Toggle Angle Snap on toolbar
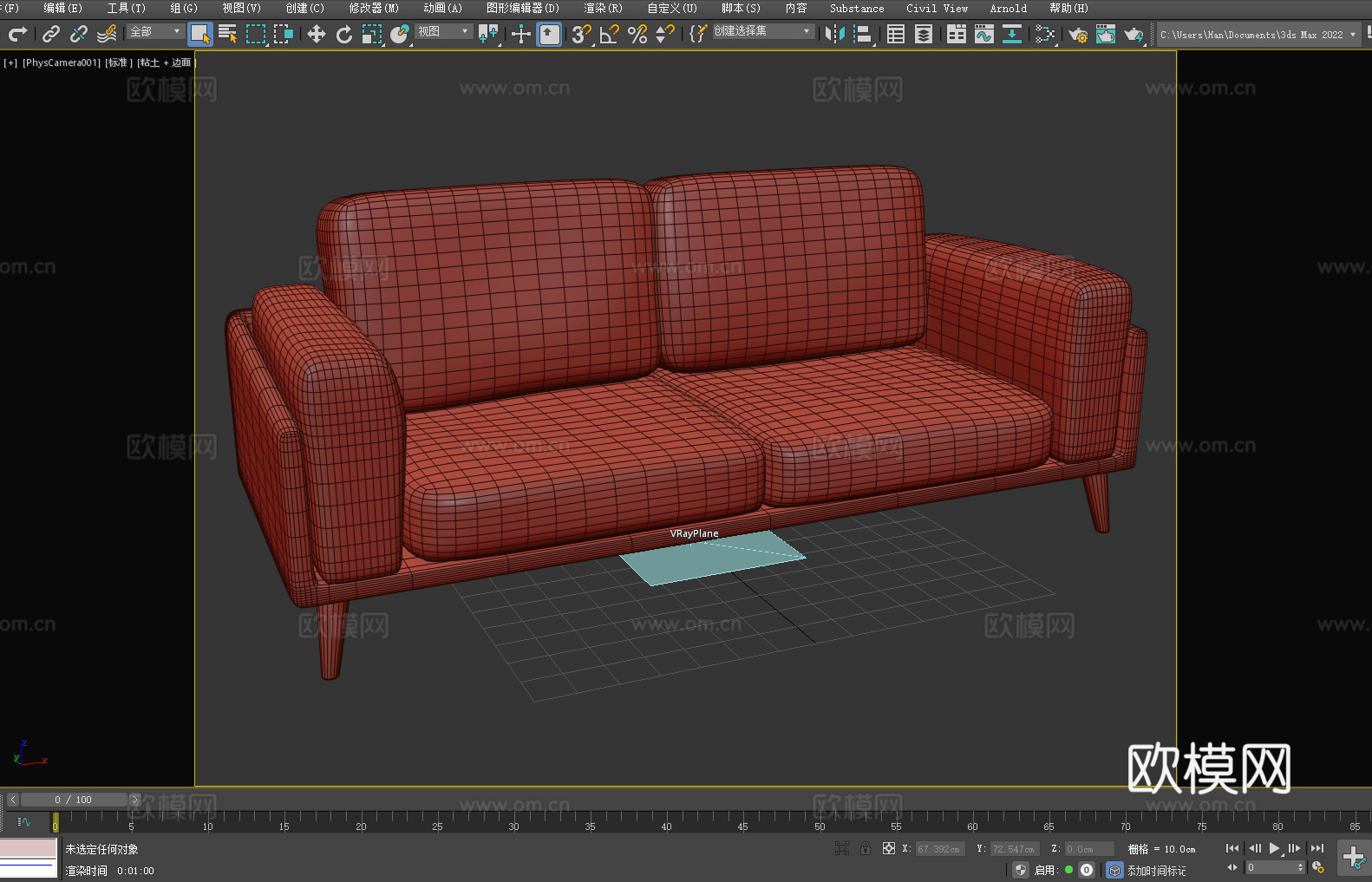The height and width of the screenshot is (882, 1372). point(609,35)
